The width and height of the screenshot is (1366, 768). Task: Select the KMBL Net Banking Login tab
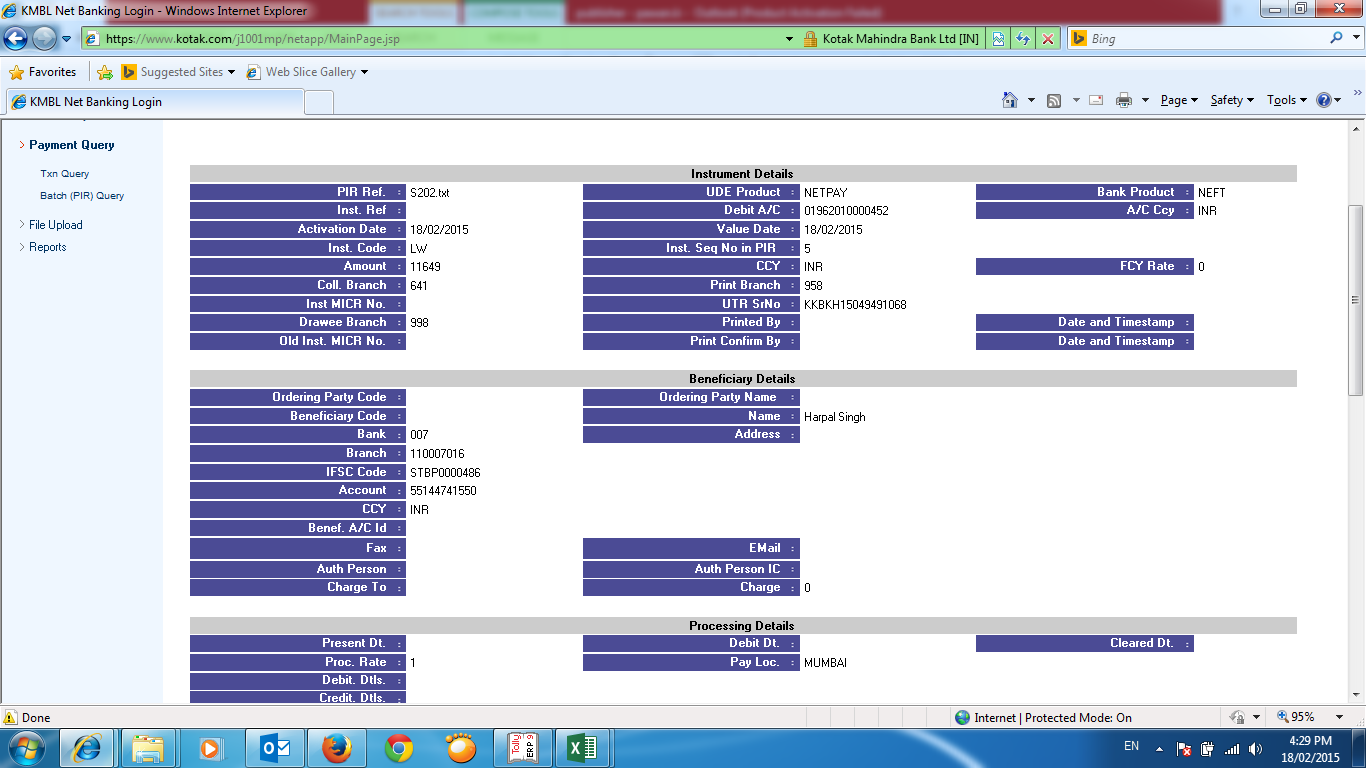point(154,101)
